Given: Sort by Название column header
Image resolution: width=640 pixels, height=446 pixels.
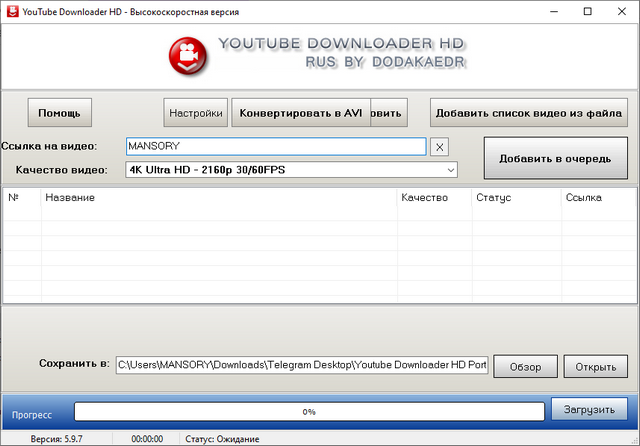Looking at the screenshot, I should pos(219,197).
